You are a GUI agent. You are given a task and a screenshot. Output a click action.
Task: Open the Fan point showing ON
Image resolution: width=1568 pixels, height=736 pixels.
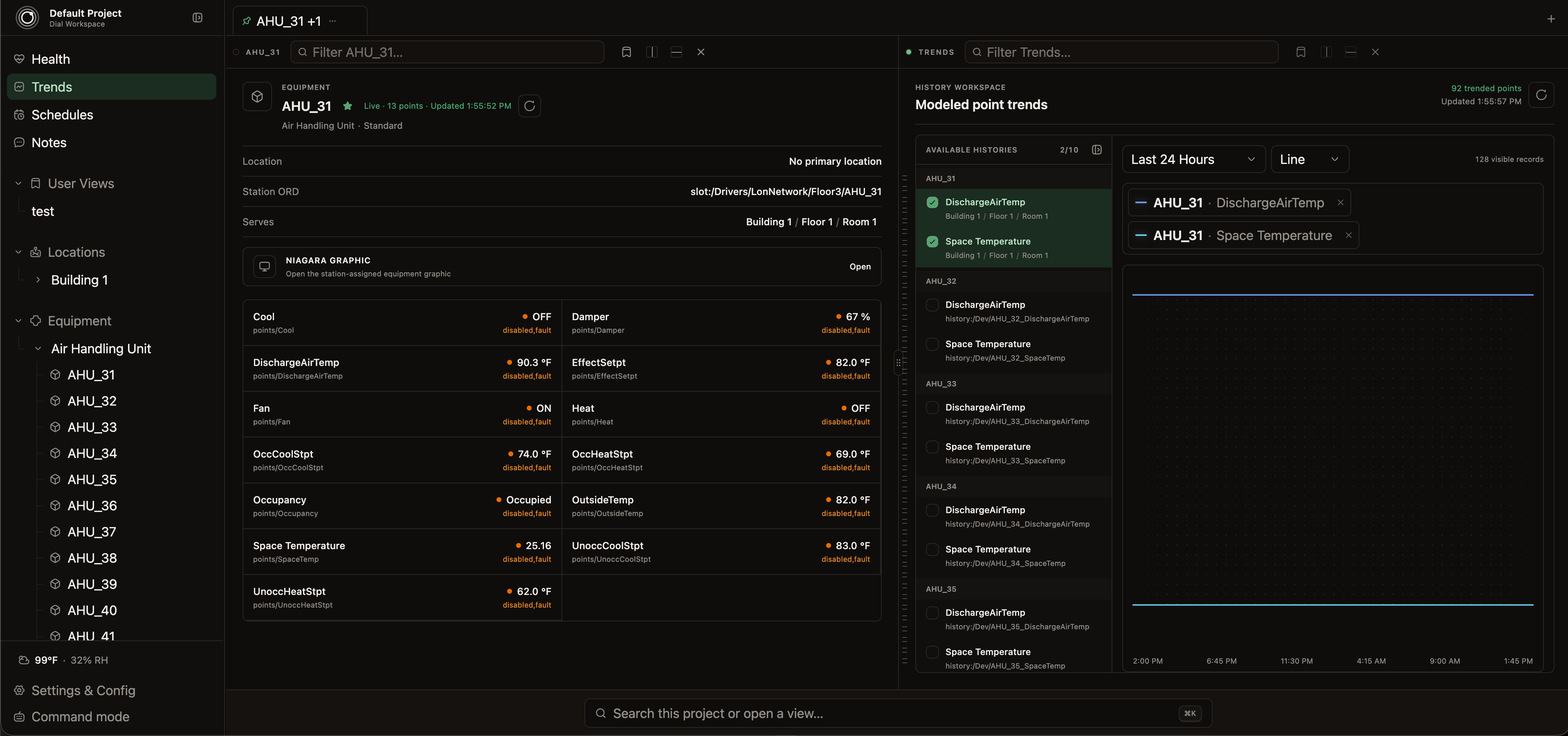[402, 415]
